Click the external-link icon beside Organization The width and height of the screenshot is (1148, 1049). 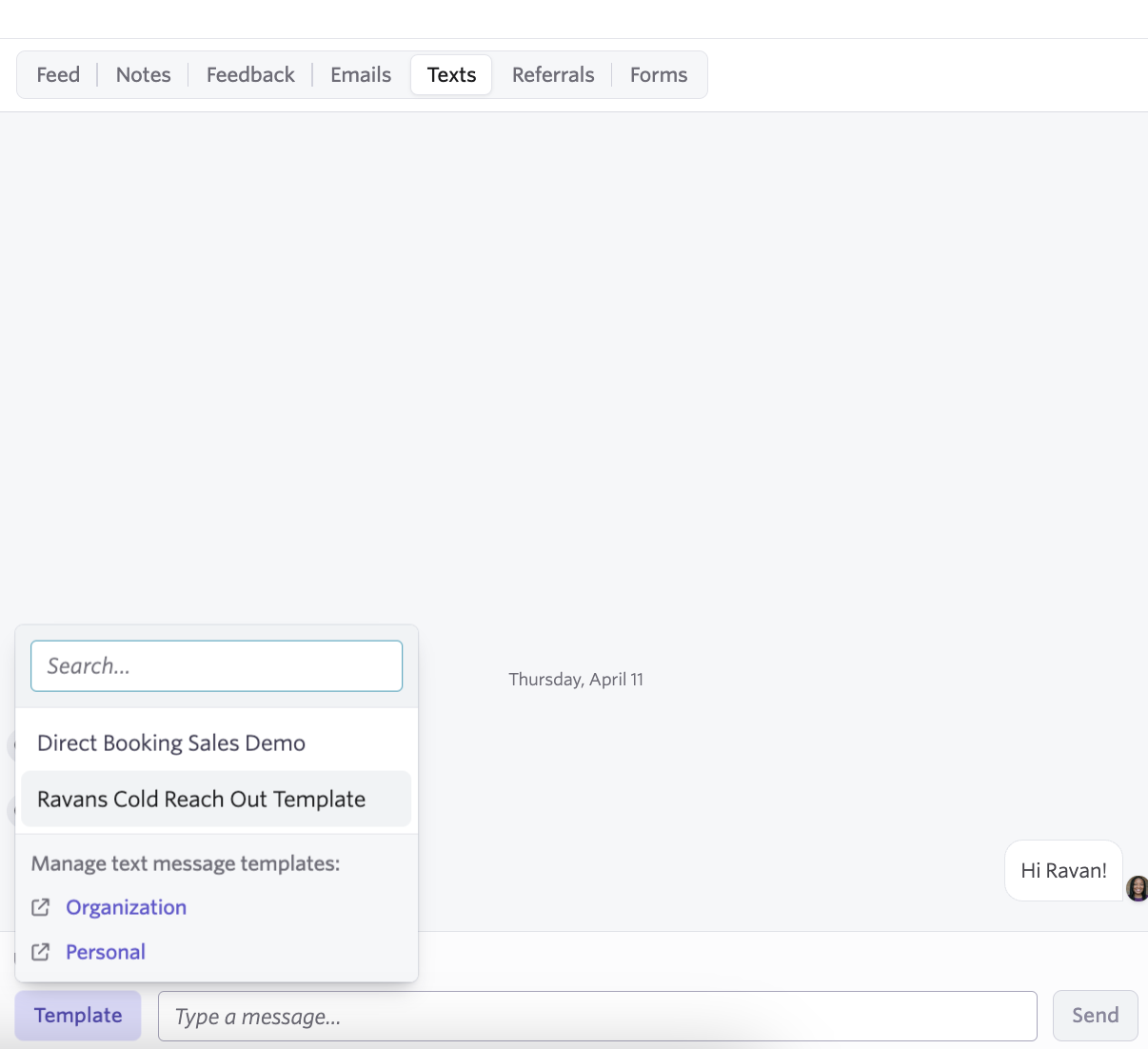pyautogui.click(x=41, y=907)
